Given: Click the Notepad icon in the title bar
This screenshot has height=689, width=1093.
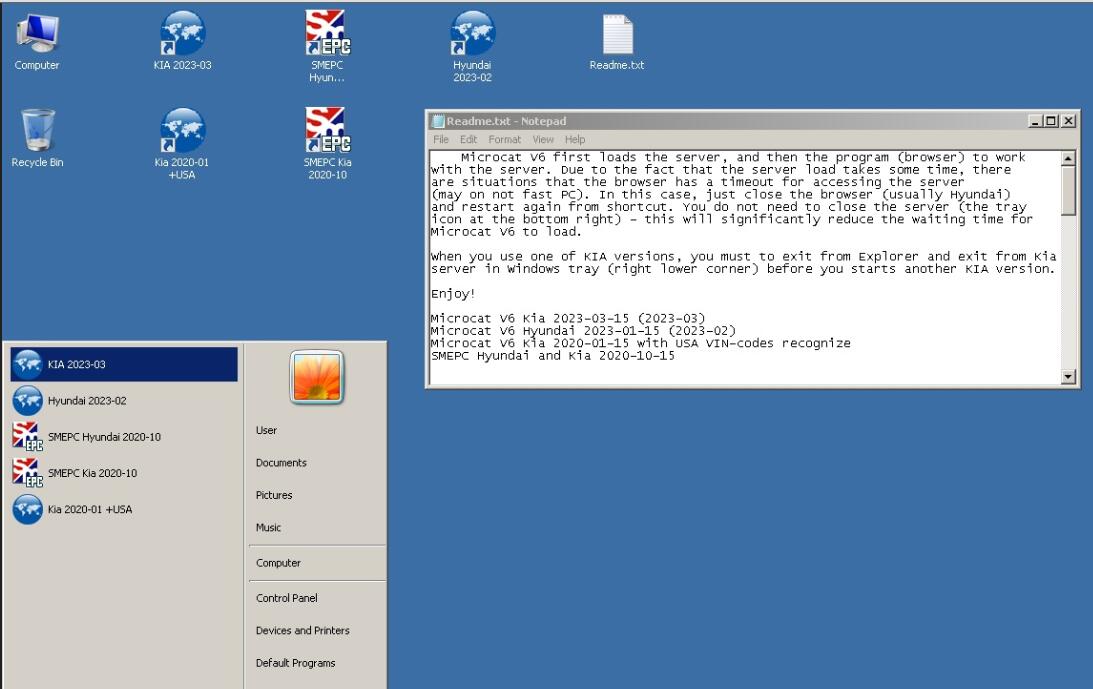Looking at the screenshot, I should click(x=438, y=121).
